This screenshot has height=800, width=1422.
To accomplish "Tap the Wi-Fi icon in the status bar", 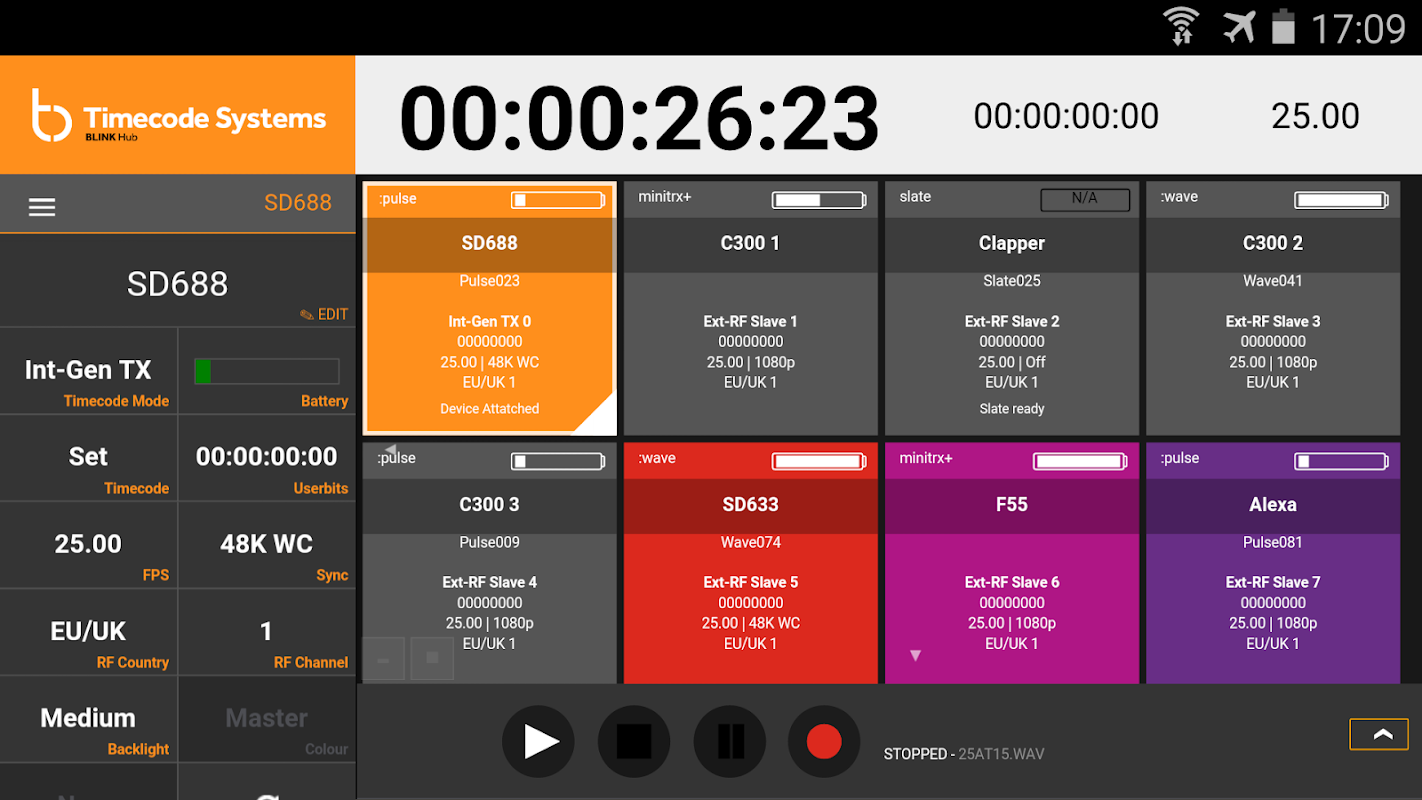I will [1181, 27].
